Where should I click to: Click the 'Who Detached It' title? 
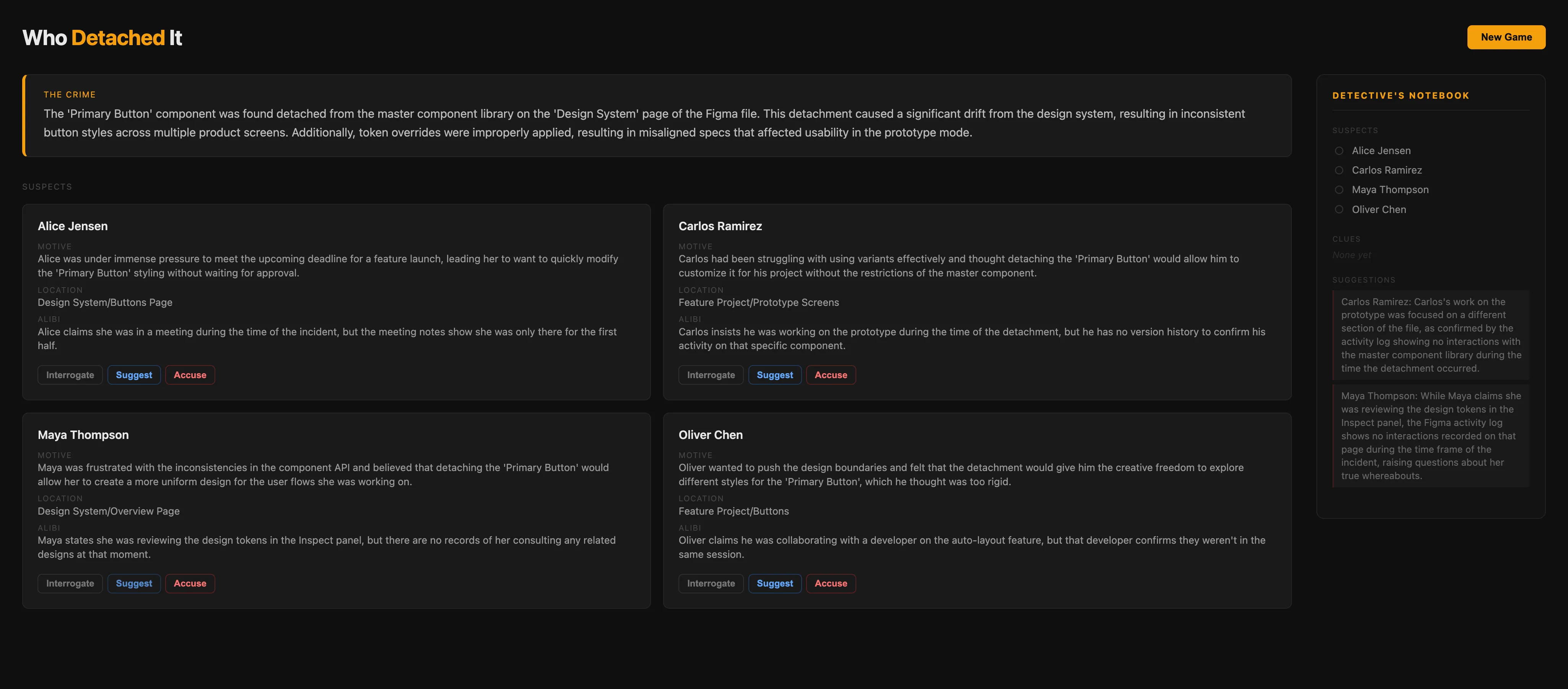tap(102, 38)
